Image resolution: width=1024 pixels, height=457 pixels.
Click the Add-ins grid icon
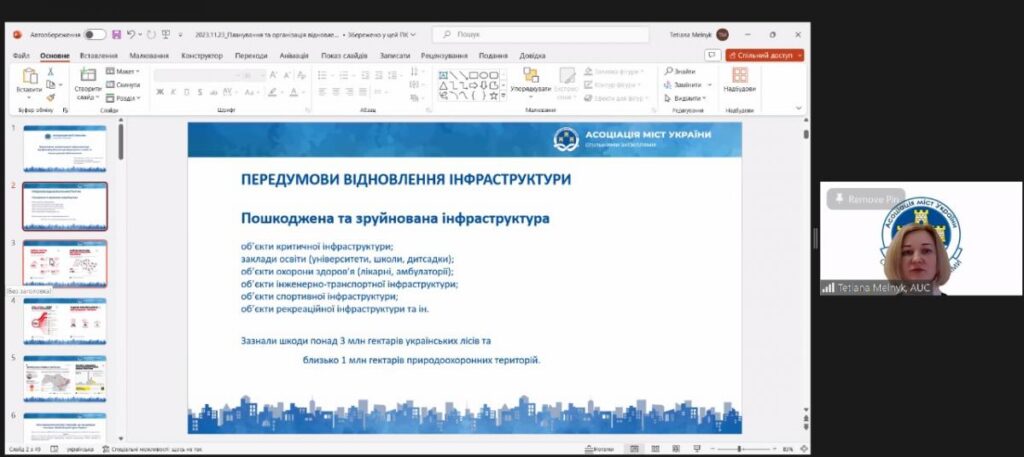739,75
